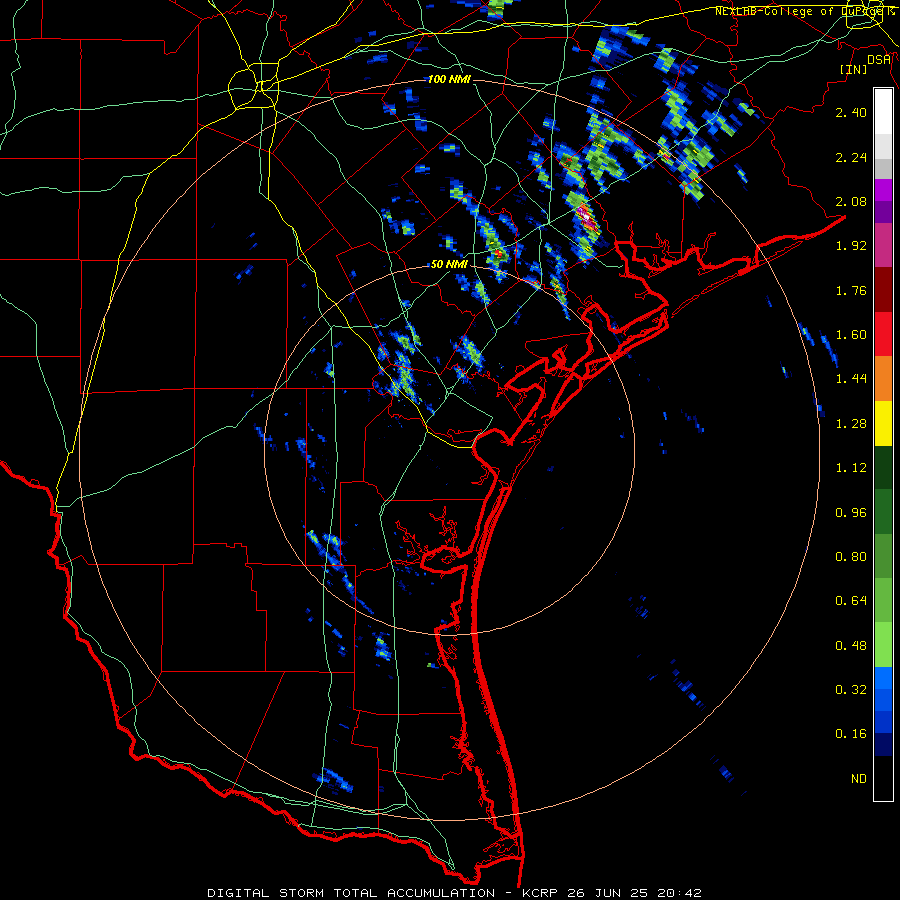Image resolution: width=900 pixels, height=900 pixels.
Task: Click the 0.80 legend value
Action: pos(851,557)
